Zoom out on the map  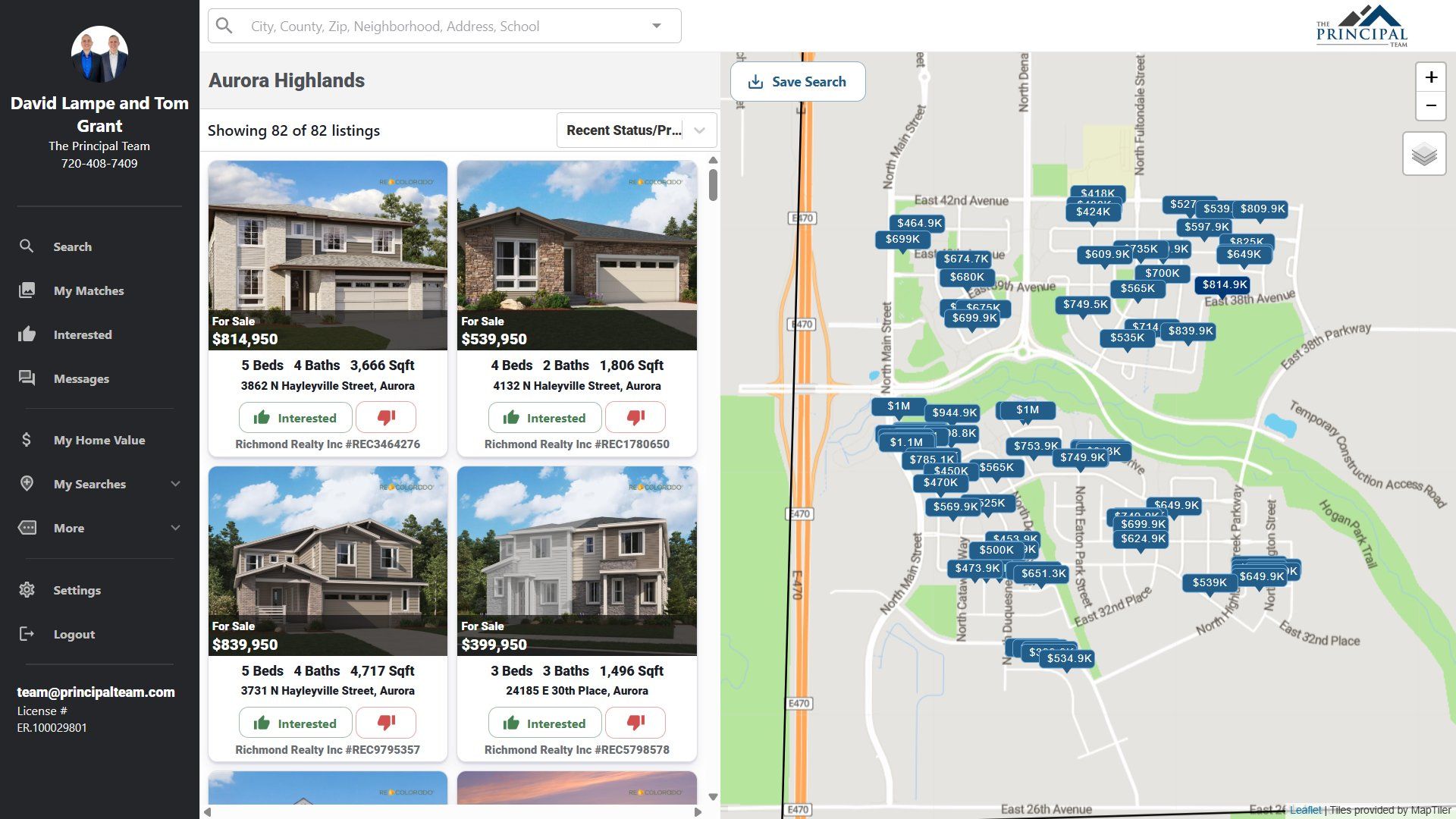pyautogui.click(x=1431, y=105)
